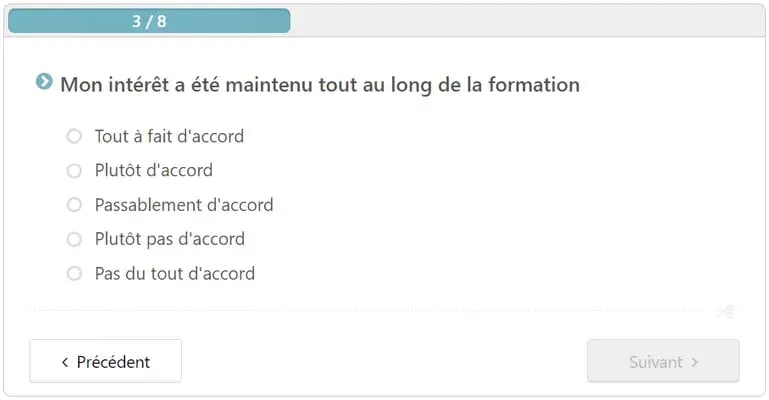The image size is (769, 400).
Task: Click the right chevron inside the Suivant button
Action: pyautogui.click(x=694, y=362)
